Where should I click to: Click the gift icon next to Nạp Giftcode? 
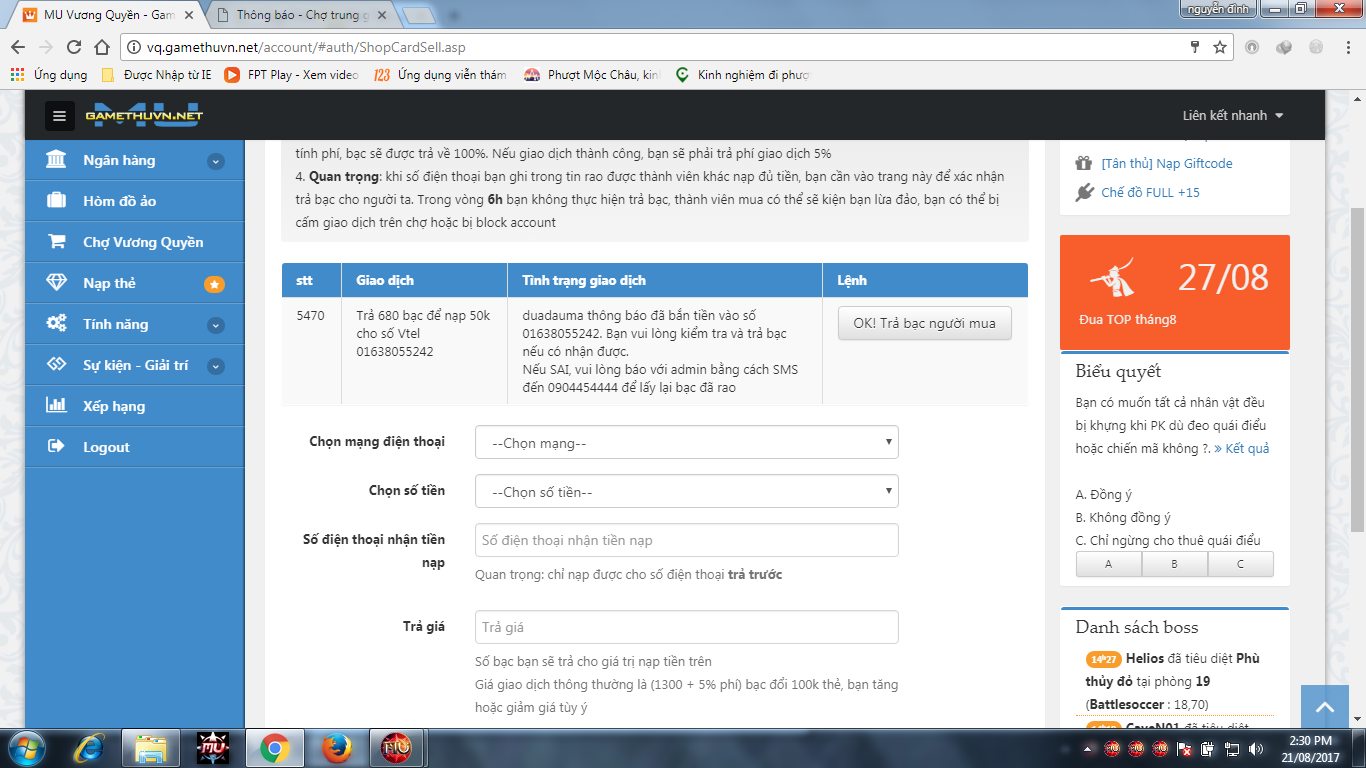coord(1084,163)
